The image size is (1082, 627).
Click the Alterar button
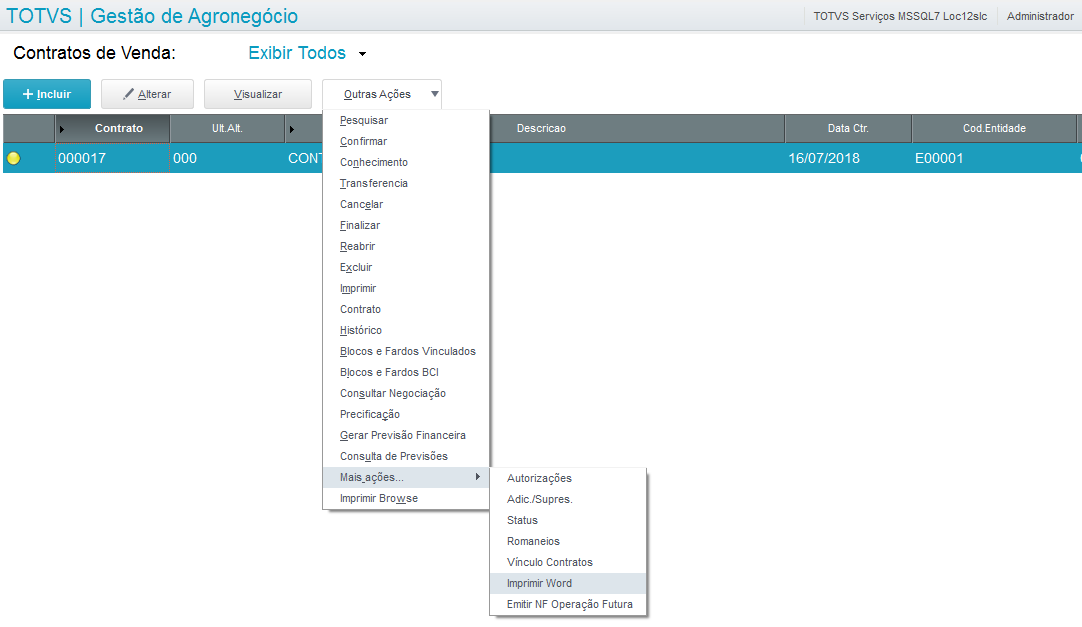point(147,94)
